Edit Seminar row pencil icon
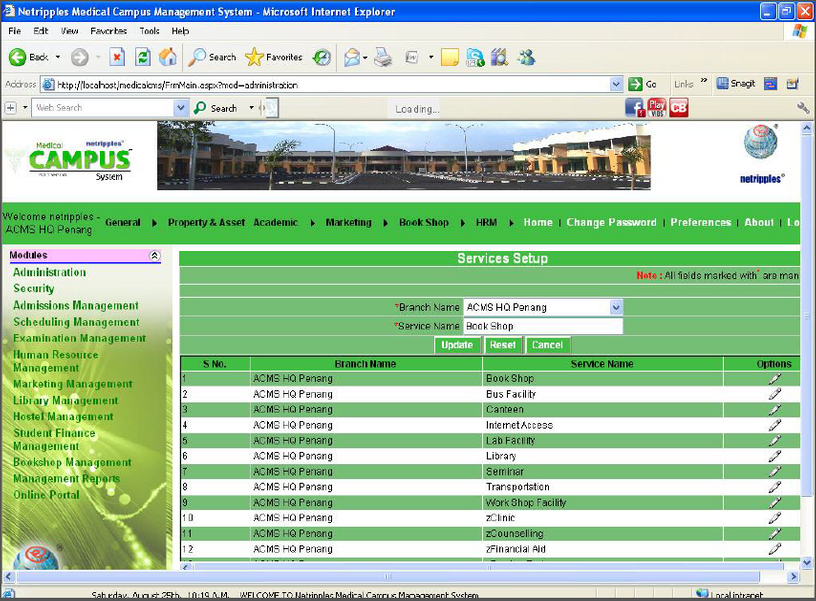The image size is (816, 601). pyautogui.click(x=774, y=471)
